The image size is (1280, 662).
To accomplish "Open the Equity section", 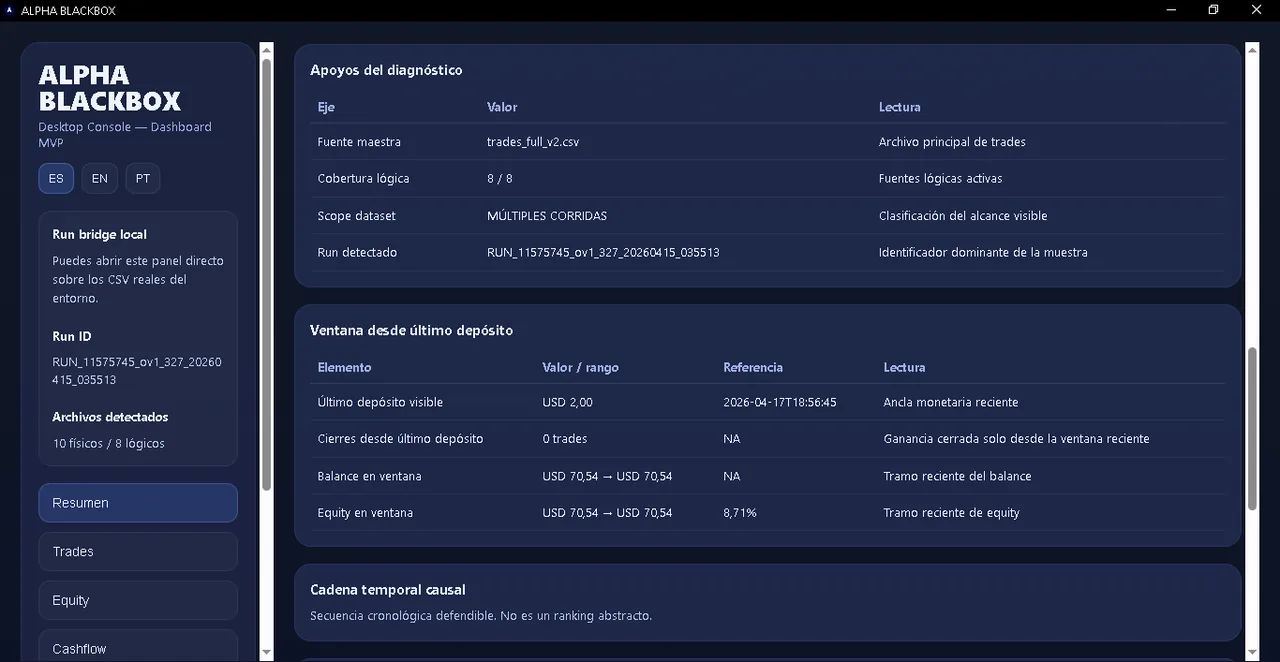I will click(x=138, y=600).
